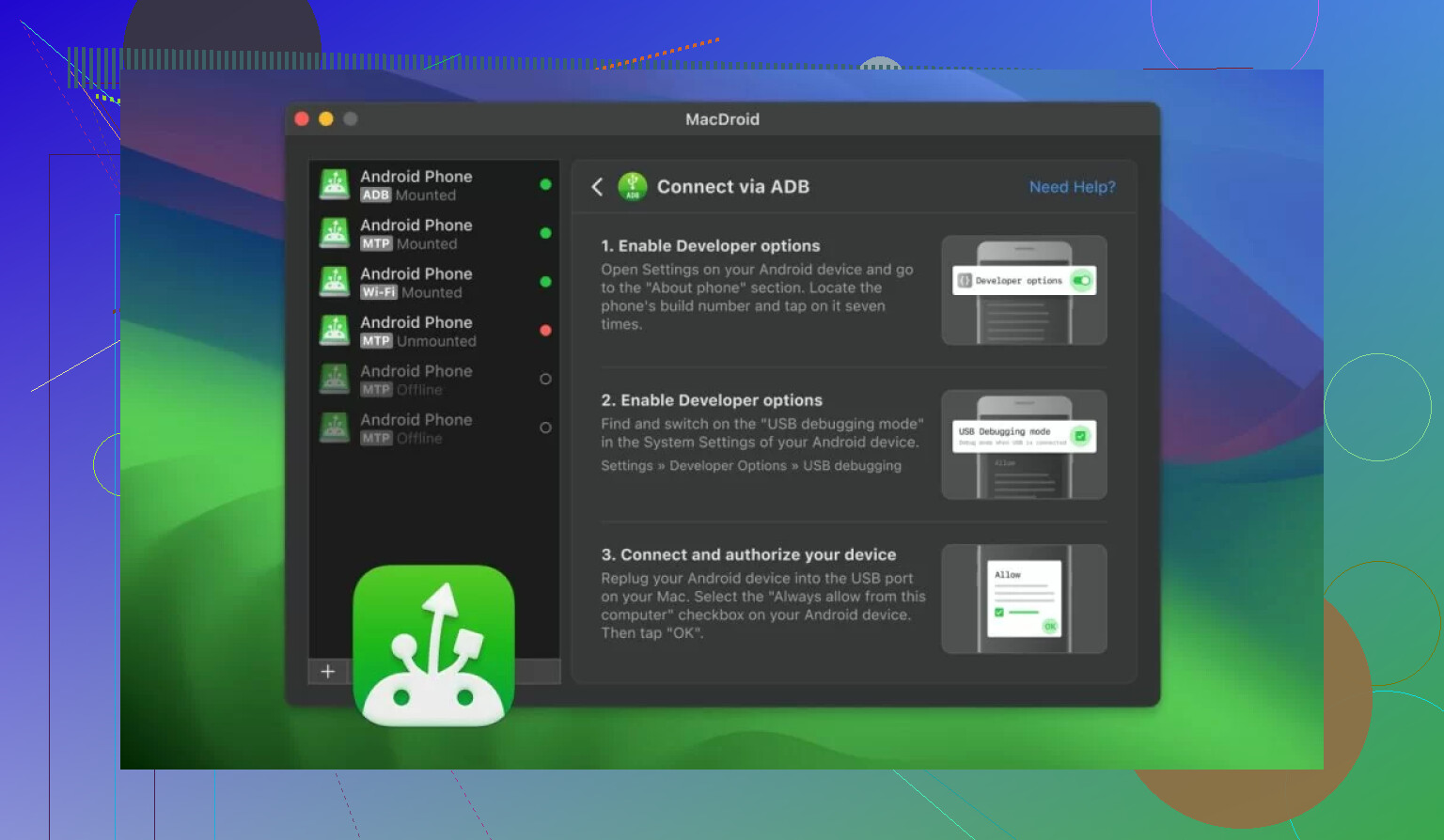Click the dimmed icon of second Offline phone
Viewport: 1444px width, 840px height.
[x=335, y=428]
